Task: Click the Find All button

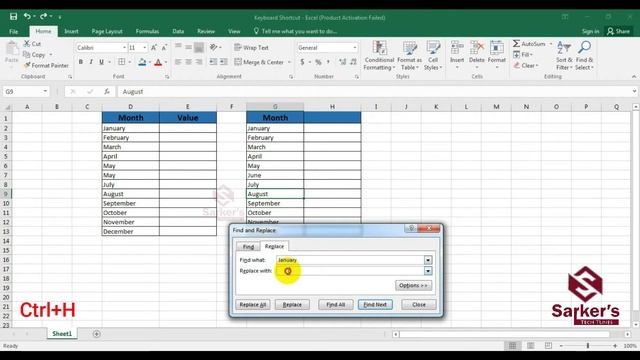Action: pos(336,304)
